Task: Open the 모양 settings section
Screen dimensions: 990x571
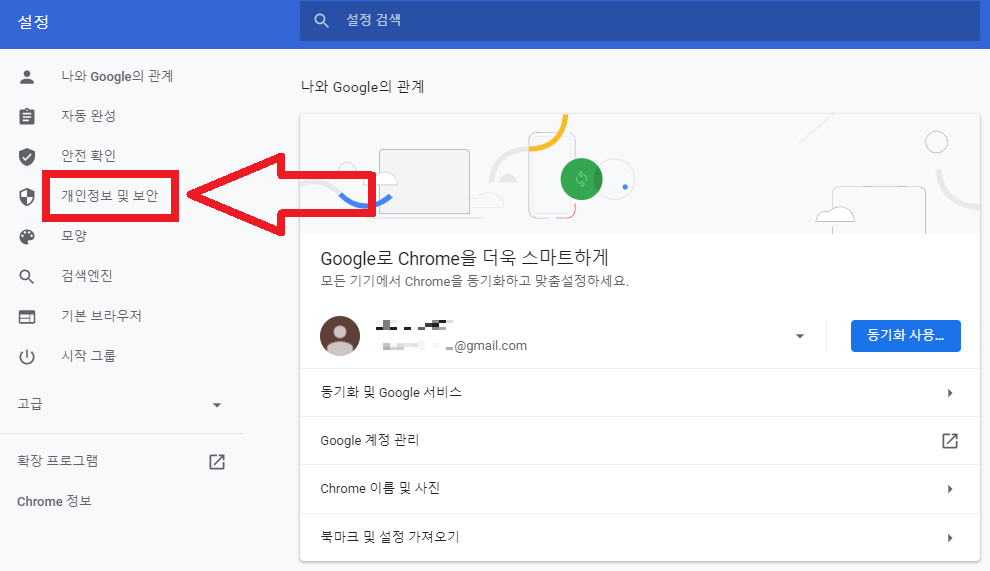Action: pyautogui.click(x=74, y=236)
